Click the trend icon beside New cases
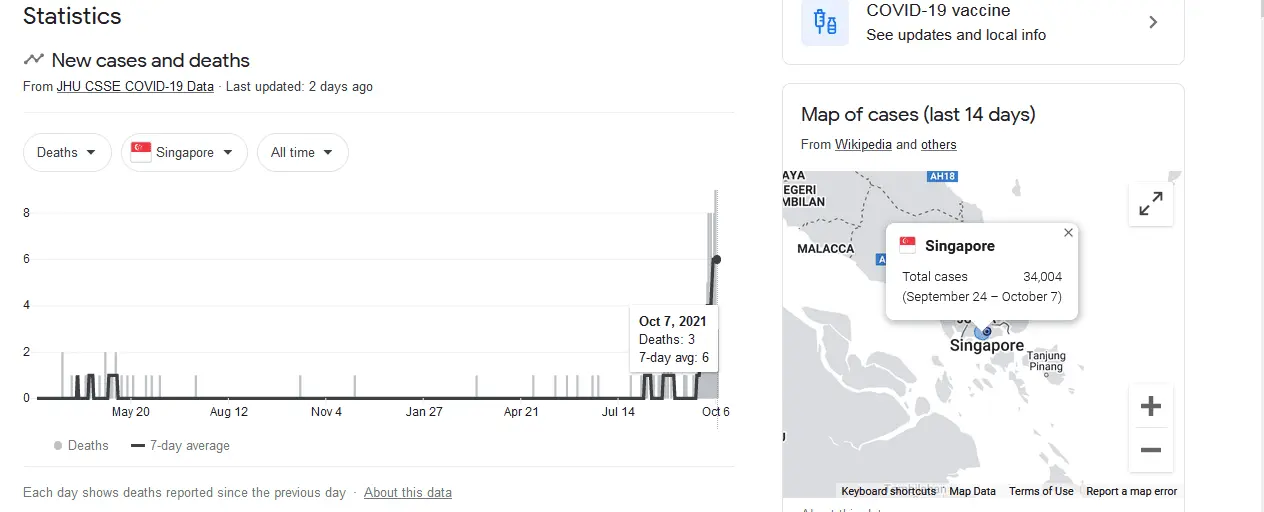 coord(34,60)
